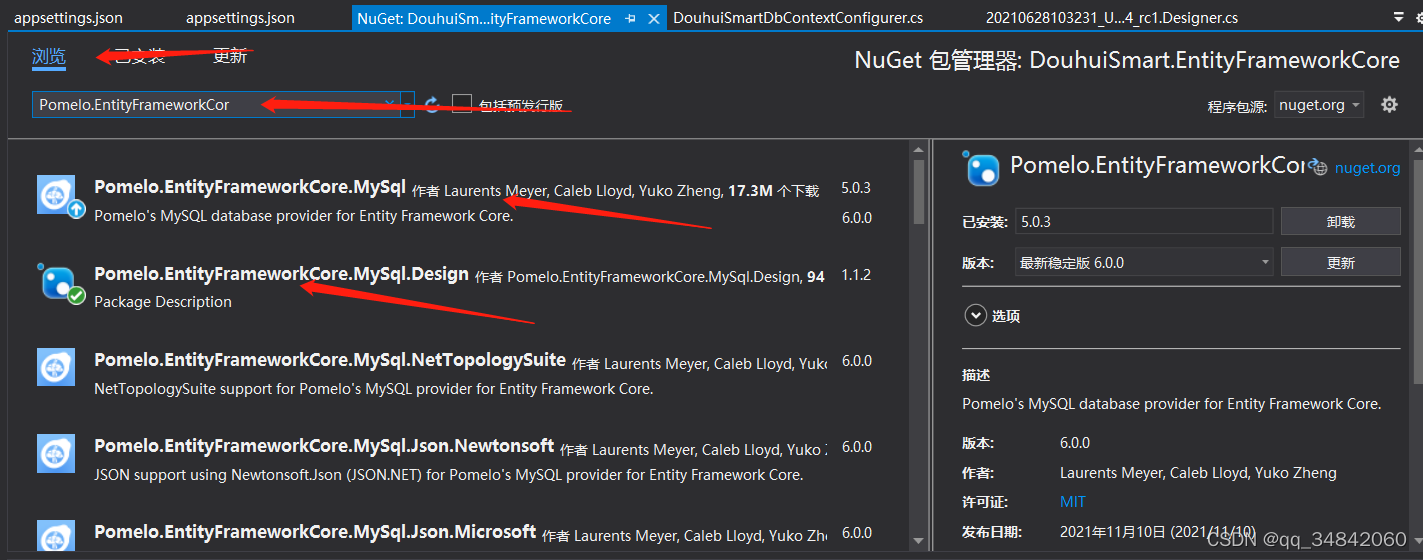Click the MySql.NetTopologySuite package icon
1423x560 pixels.
click(x=56, y=367)
